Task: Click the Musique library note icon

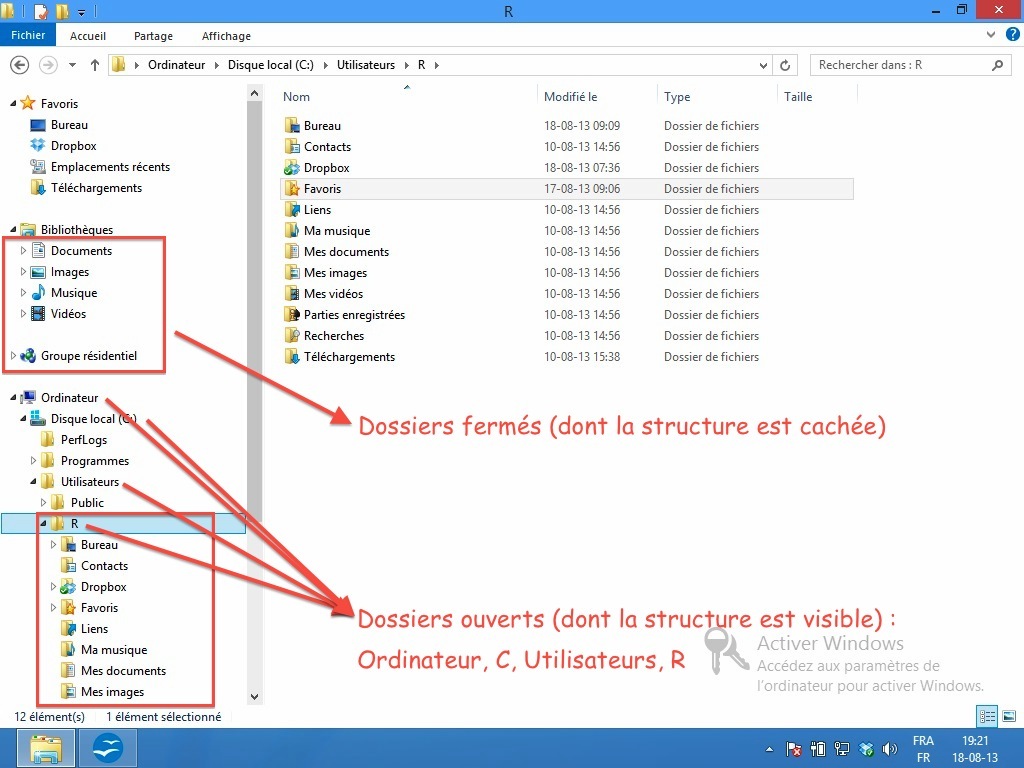Action: pos(39,293)
